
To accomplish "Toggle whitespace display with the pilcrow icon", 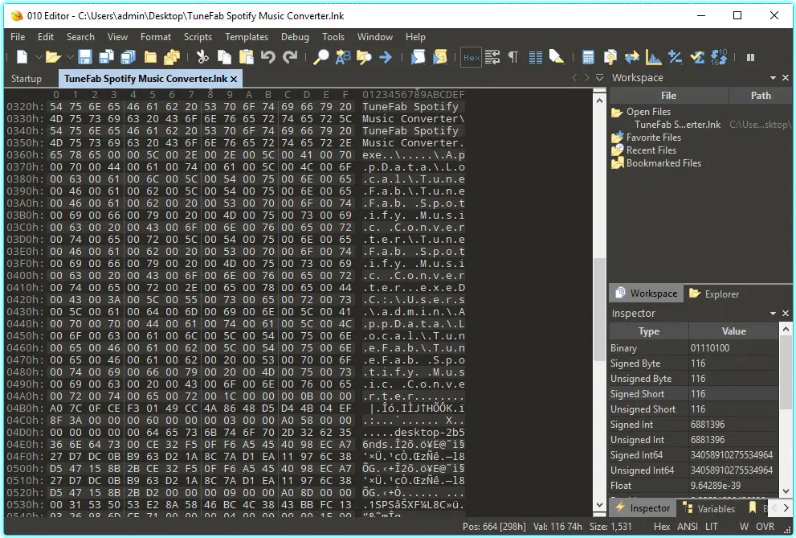I will [513, 57].
